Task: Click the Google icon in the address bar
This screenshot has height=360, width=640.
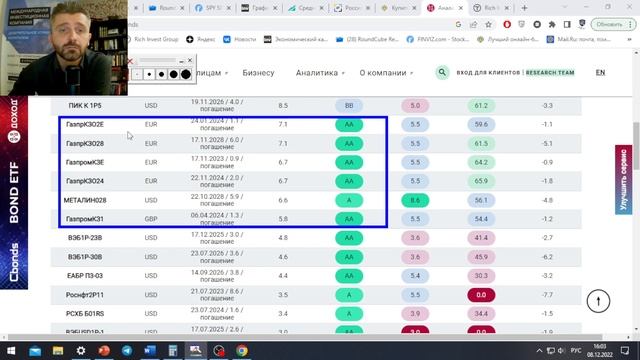Action: tap(458, 24)
